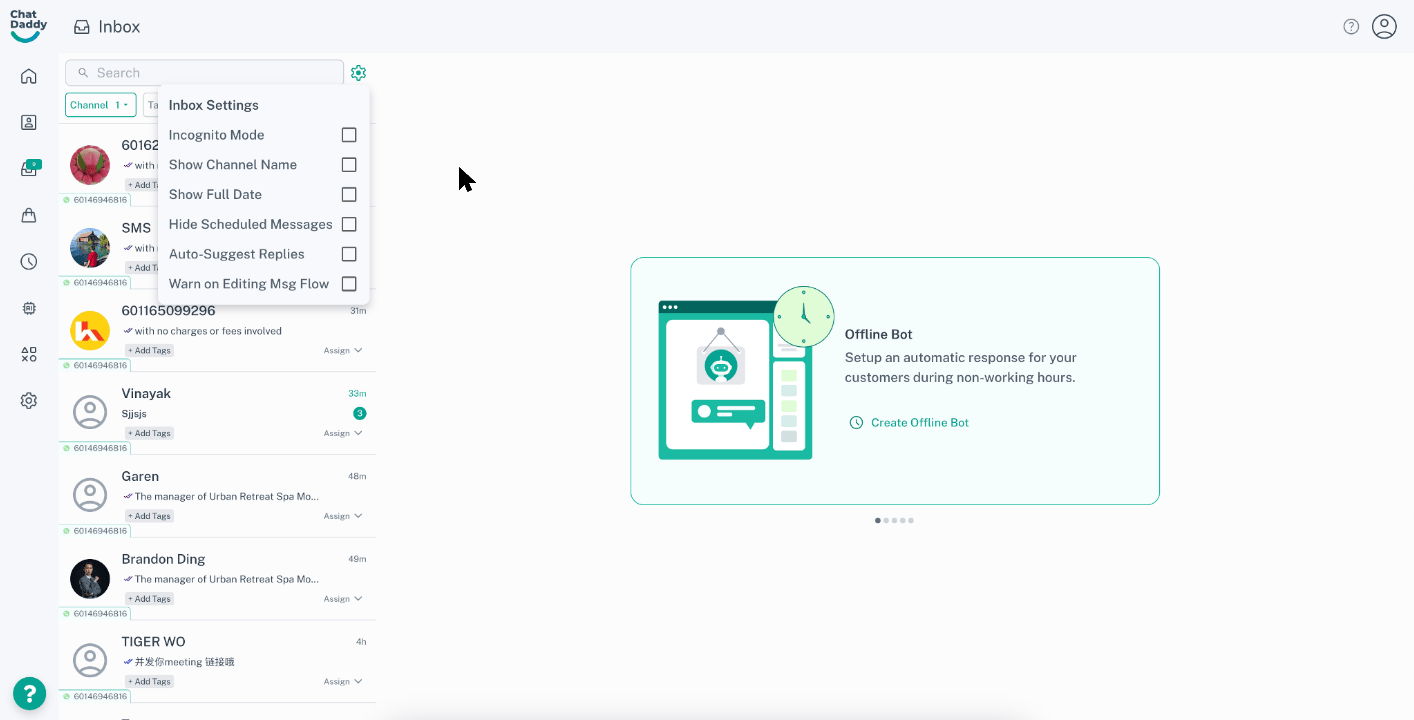Screen dimensions: 1414x720
Task: Expand the Channel filter dropdown
Action: tap(100, 105)
